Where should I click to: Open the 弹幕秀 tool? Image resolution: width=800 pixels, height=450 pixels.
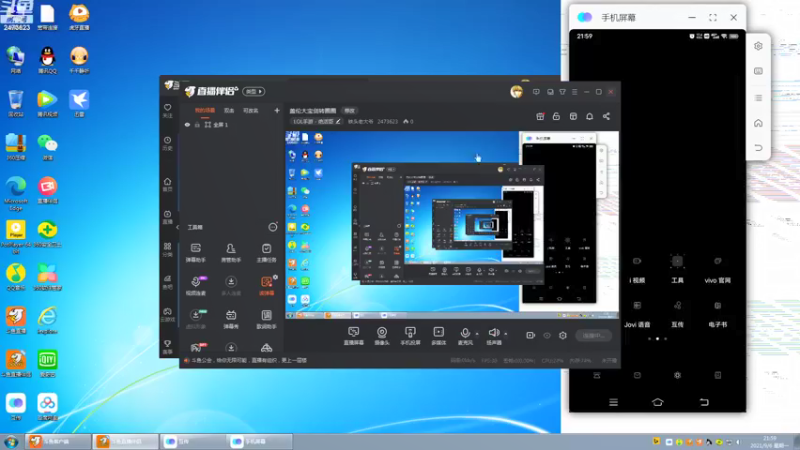click(x=231, y=319)
